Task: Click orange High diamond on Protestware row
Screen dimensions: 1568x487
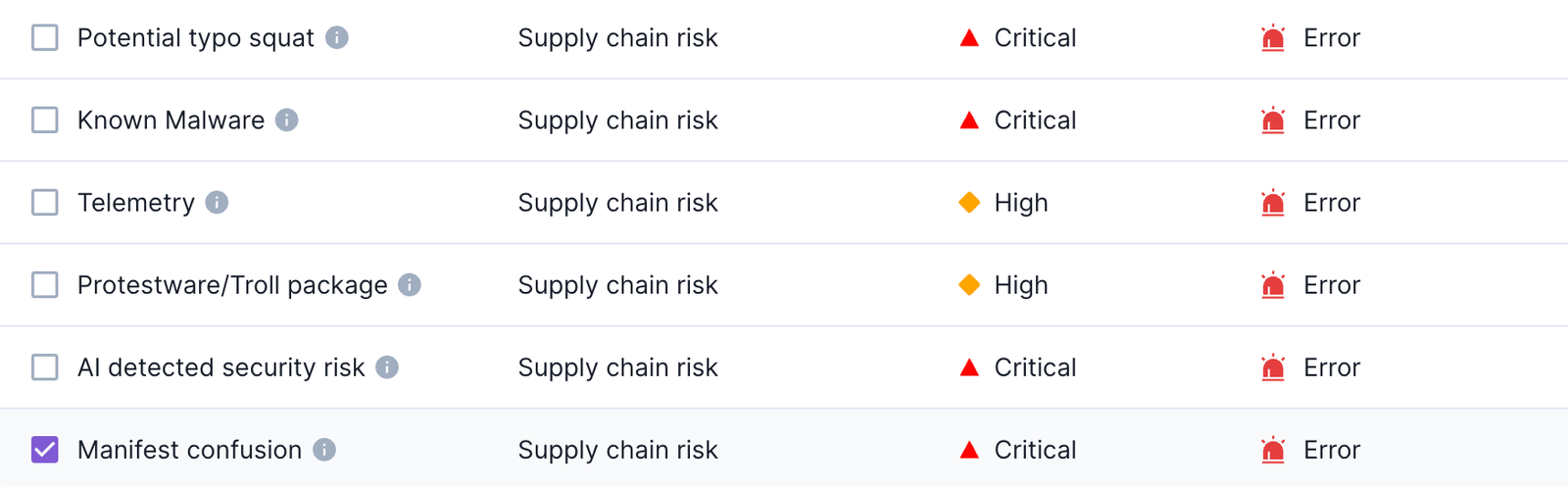Action: [x=969, y=284]
